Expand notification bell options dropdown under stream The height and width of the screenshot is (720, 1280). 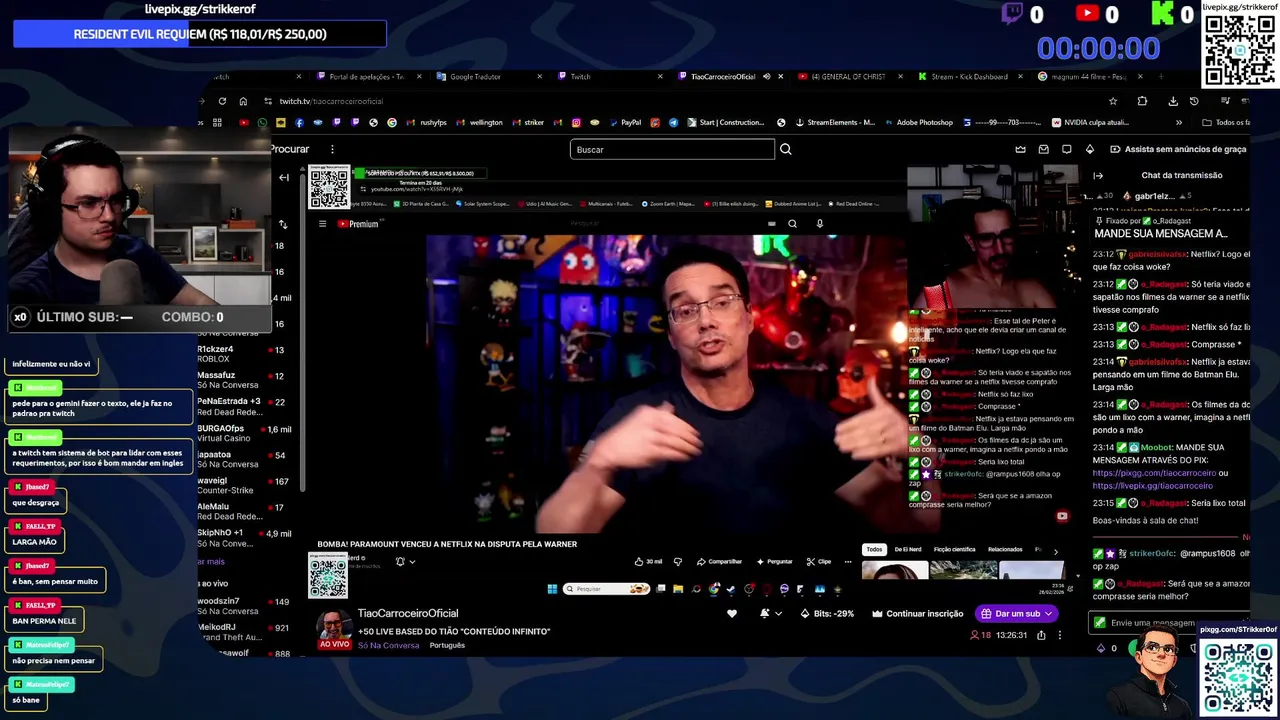coord(778,613)
